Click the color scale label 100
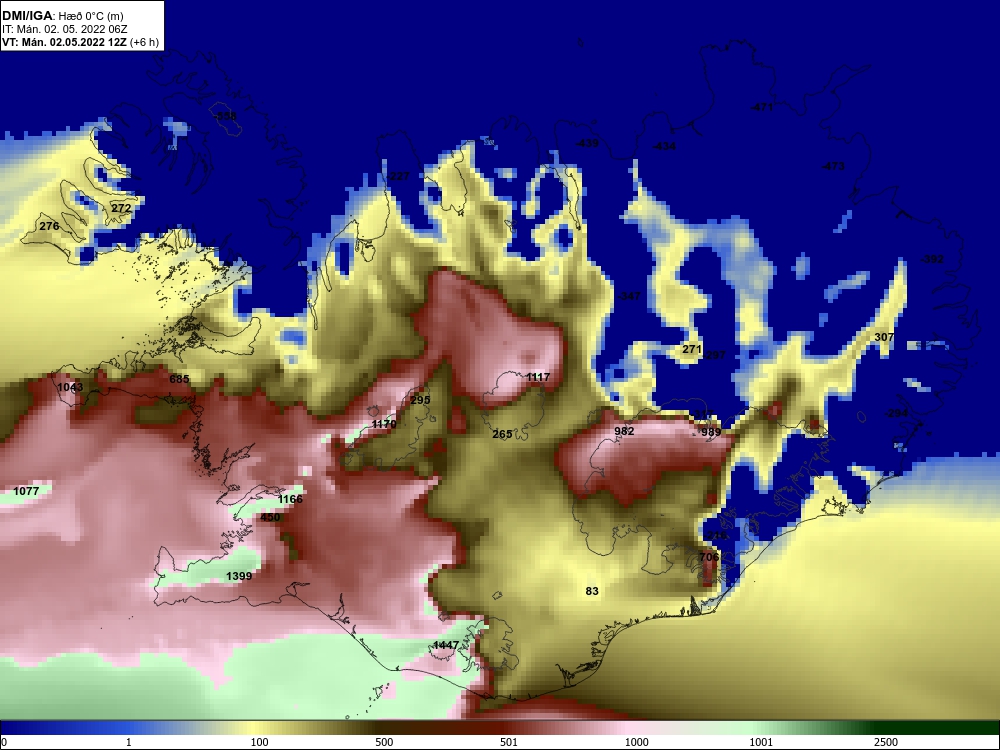Viewport: 1000px width, 750px height. (x=260, y=742)
